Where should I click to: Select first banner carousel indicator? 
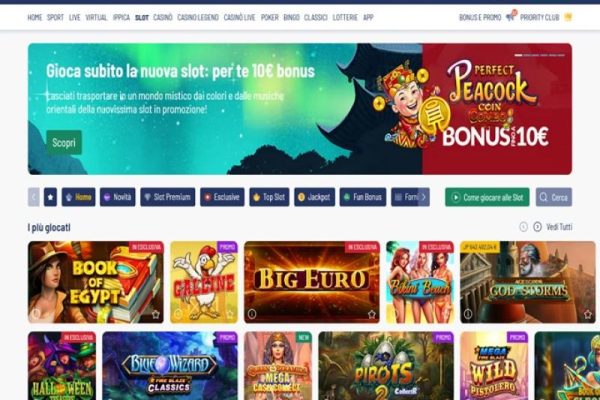pos(518,55)
